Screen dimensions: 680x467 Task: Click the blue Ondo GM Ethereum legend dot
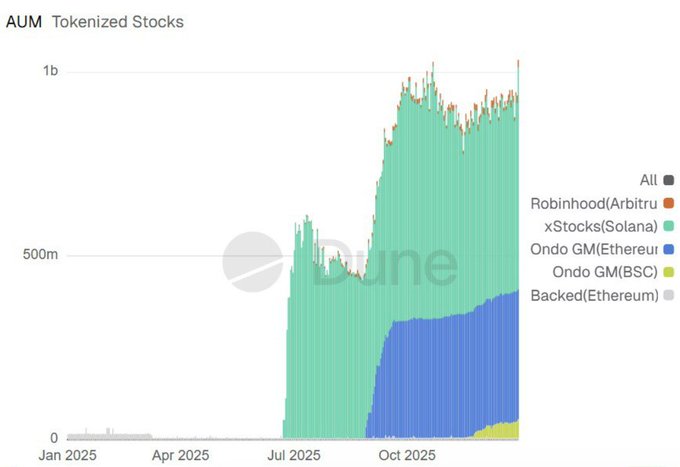668,250
